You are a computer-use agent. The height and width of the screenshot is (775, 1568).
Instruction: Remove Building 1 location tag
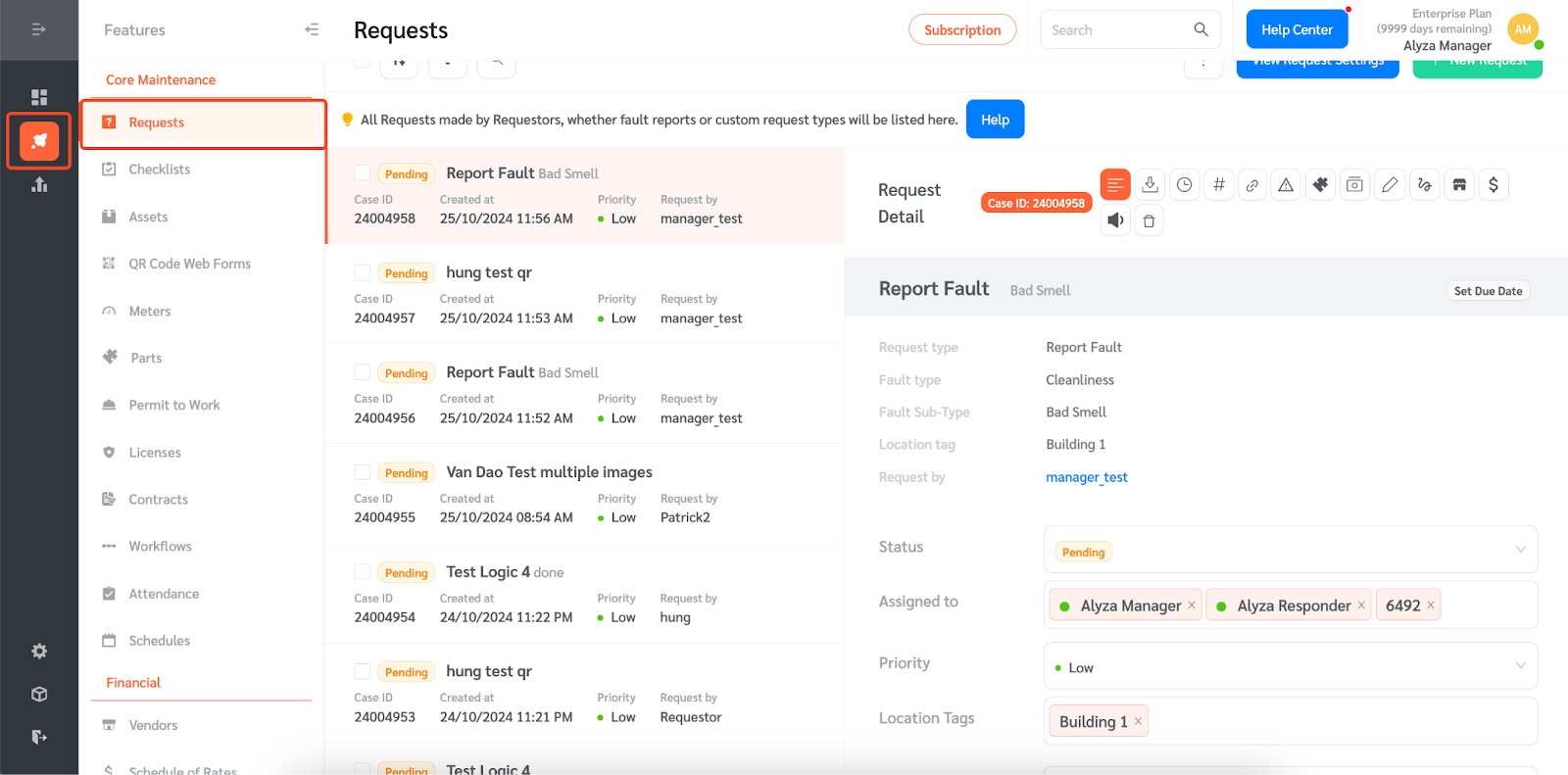tap(1138, 721)
